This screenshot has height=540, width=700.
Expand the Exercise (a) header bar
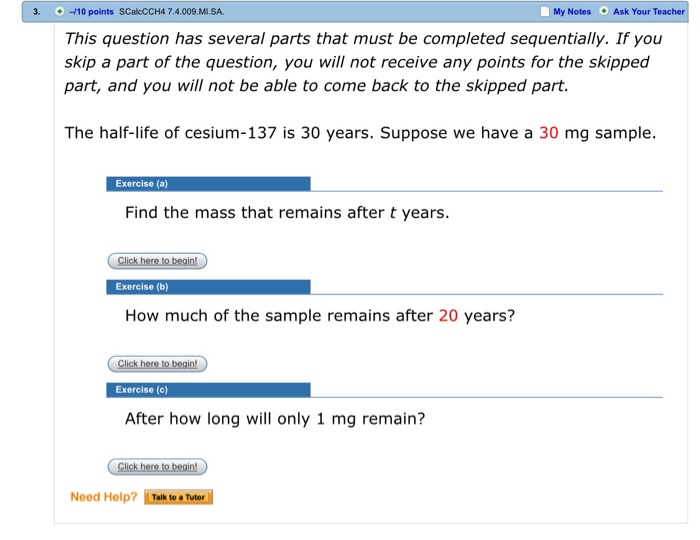click(208, 184)
